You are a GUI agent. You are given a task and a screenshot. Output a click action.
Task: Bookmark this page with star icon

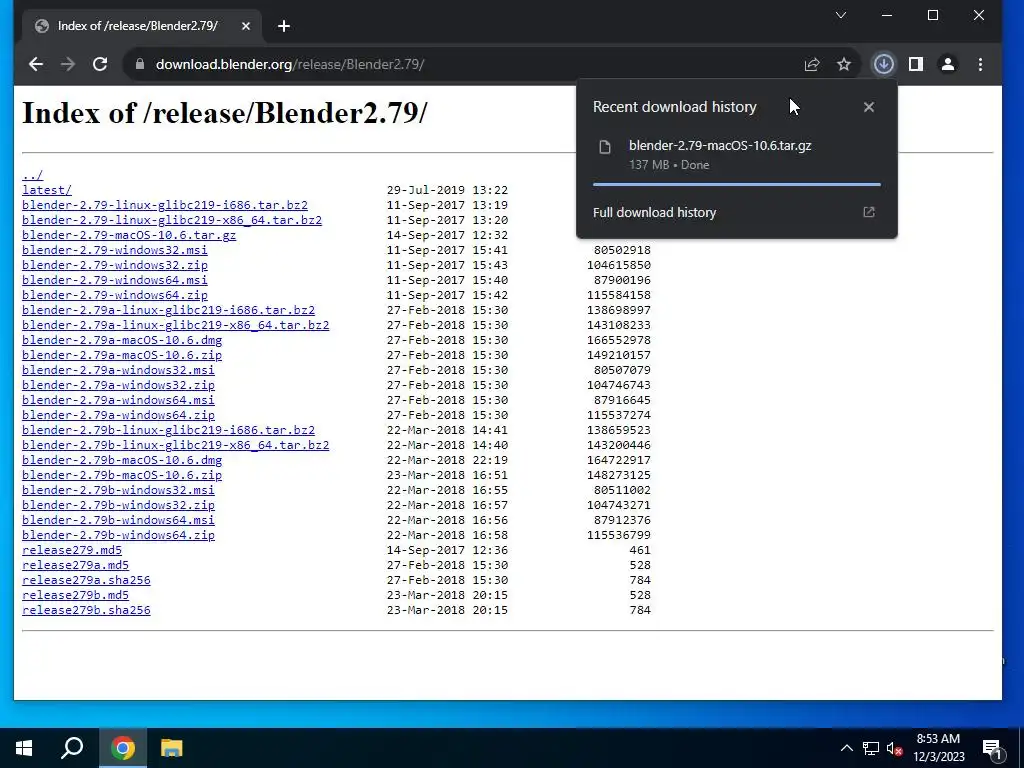[x=844, y=64]
